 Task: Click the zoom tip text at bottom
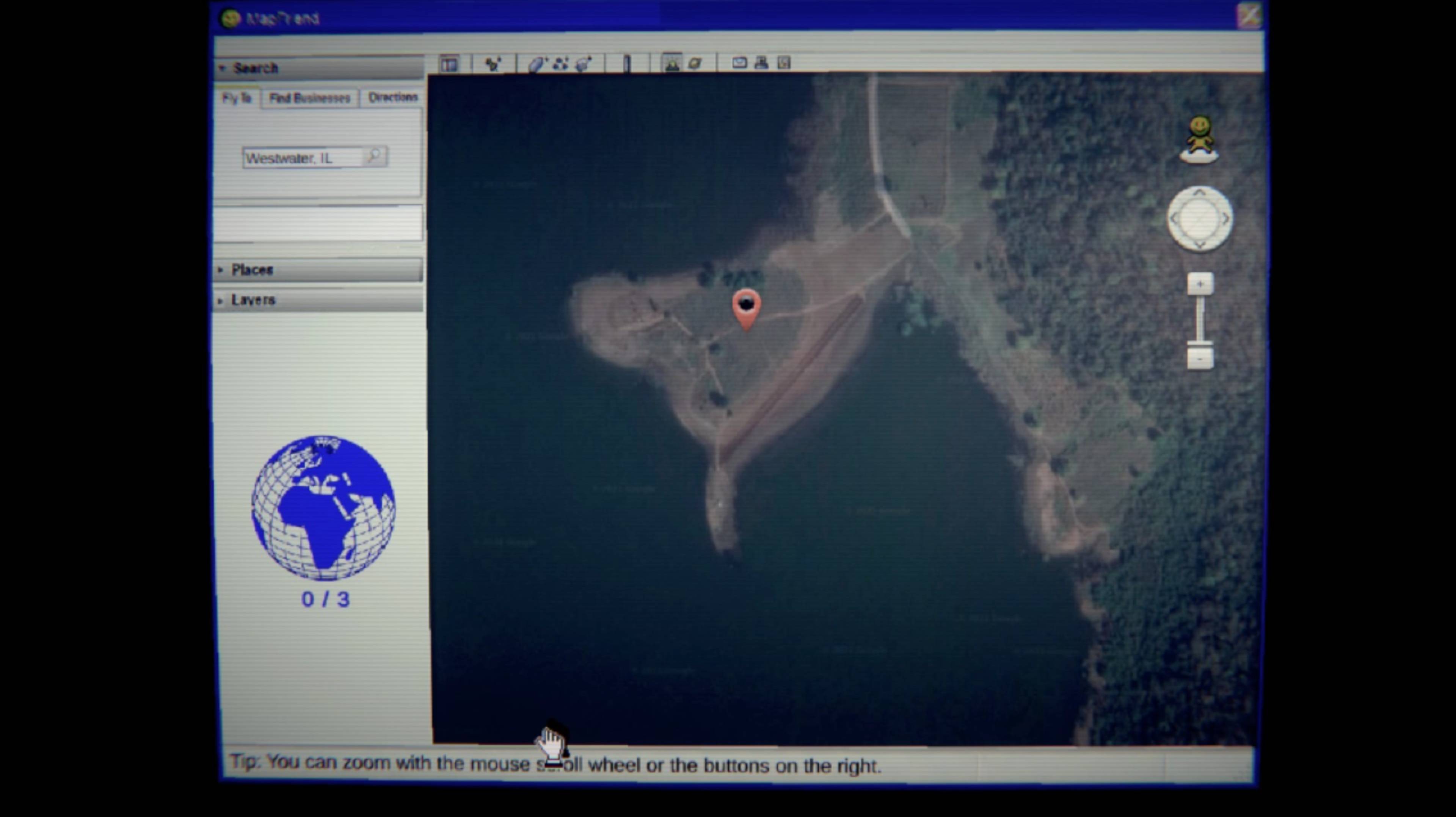[x=555, y=764]
